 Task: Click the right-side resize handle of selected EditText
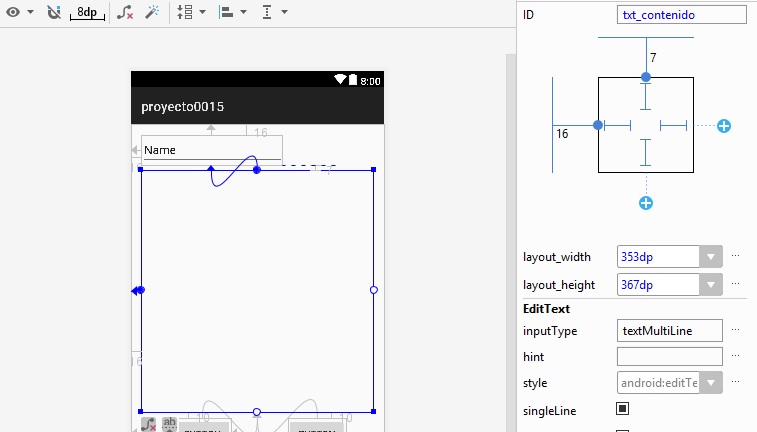374,290
